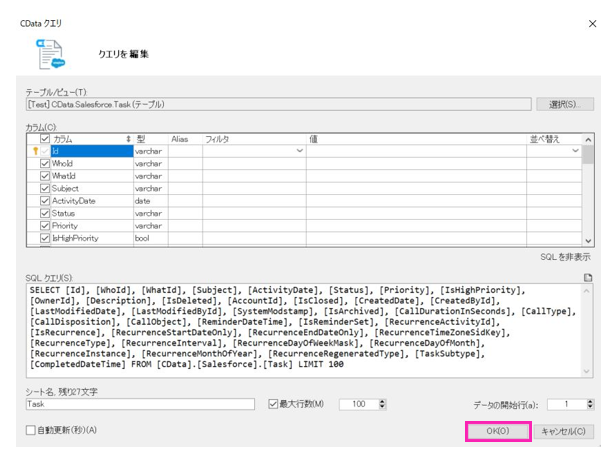Click the Alias column header
Image resolution: width=613 pixels, height=466 pixels.
pos(185,139)
